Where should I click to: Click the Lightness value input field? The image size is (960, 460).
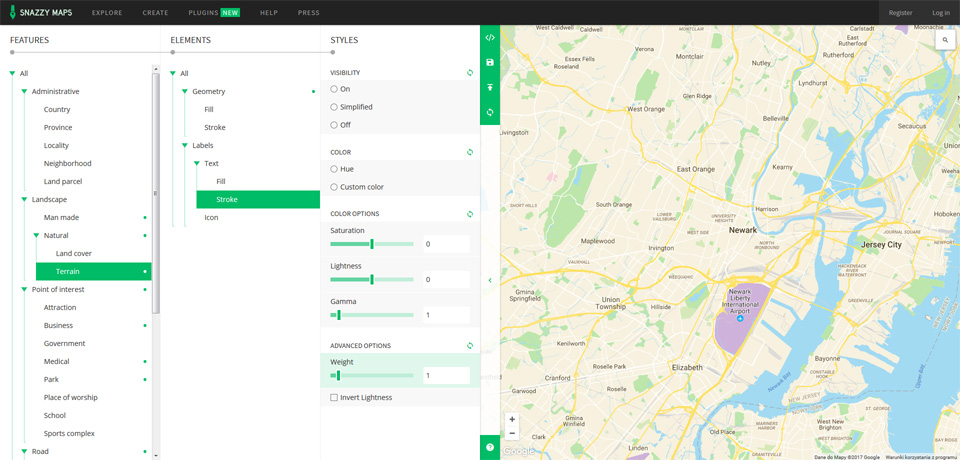pos(446,279)
